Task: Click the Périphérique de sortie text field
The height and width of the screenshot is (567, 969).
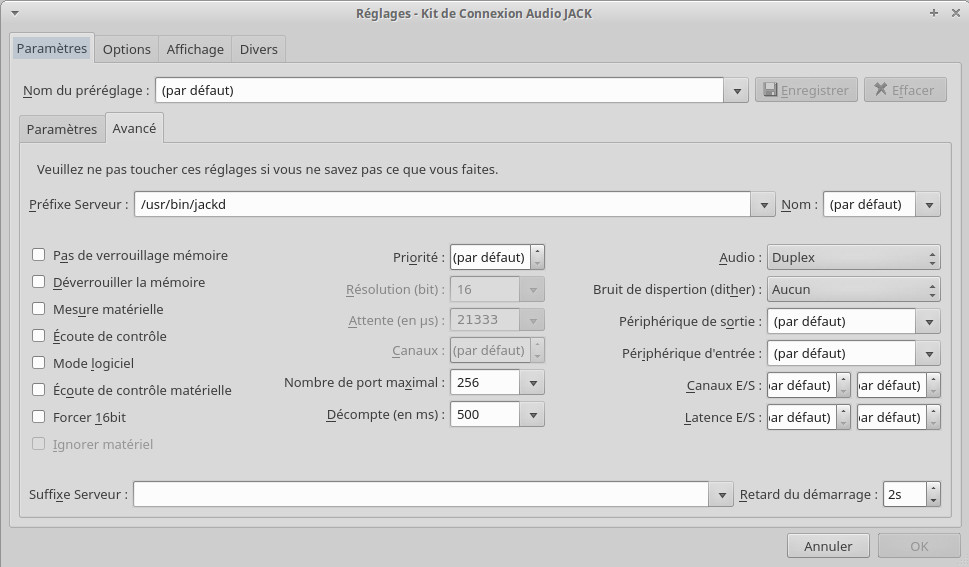Action: [x=841, y=322]
